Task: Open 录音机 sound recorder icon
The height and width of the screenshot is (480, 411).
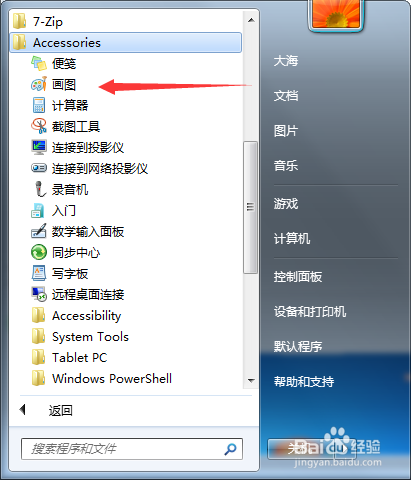Action: (40, 189)
